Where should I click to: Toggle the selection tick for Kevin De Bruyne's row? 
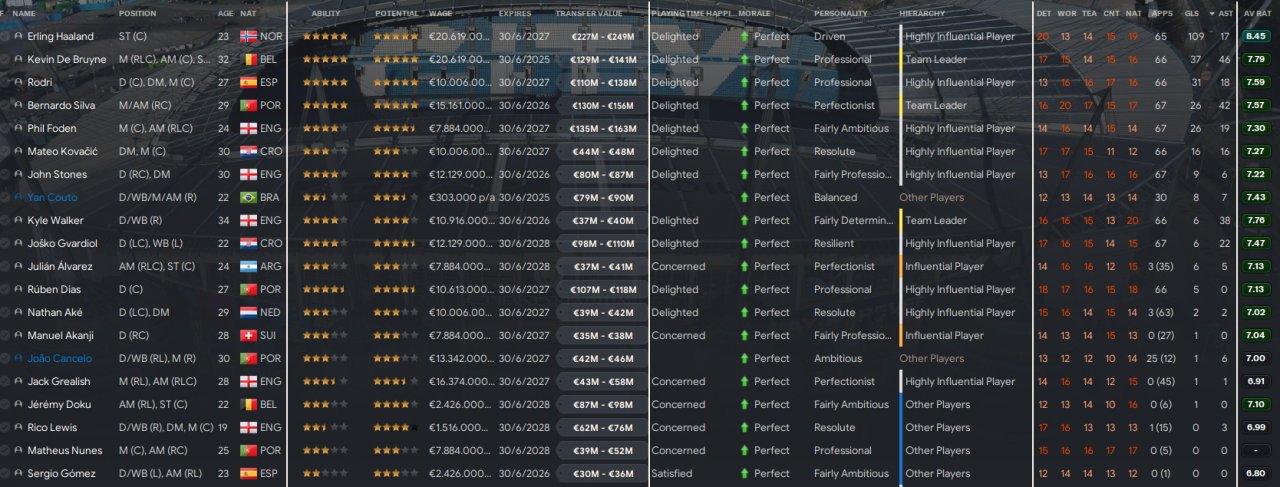4,59
